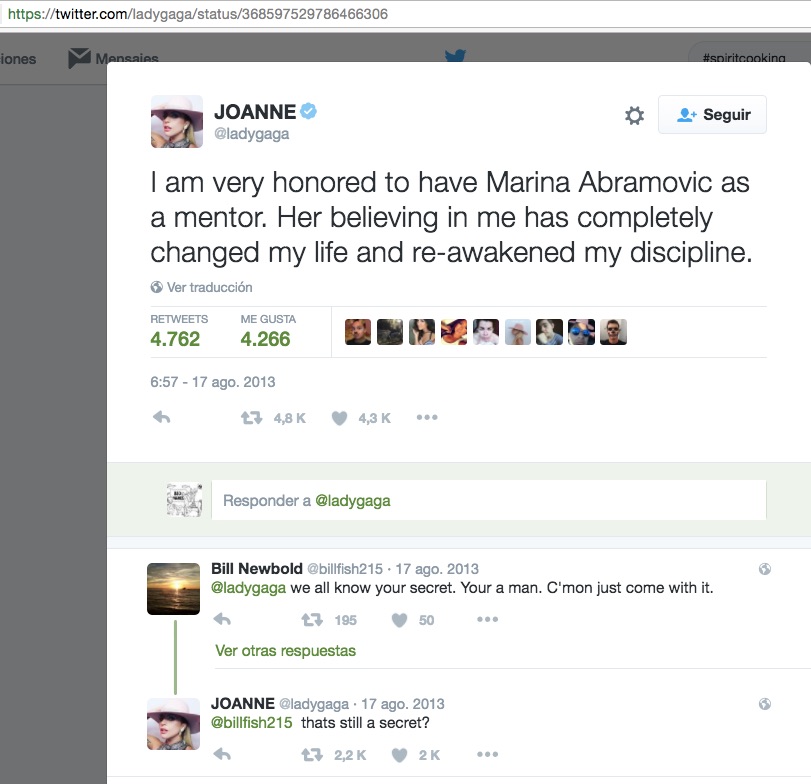View the 4.266 Me gusta list
The height and width of the screenshot is (784, 811).
[265, 339]
